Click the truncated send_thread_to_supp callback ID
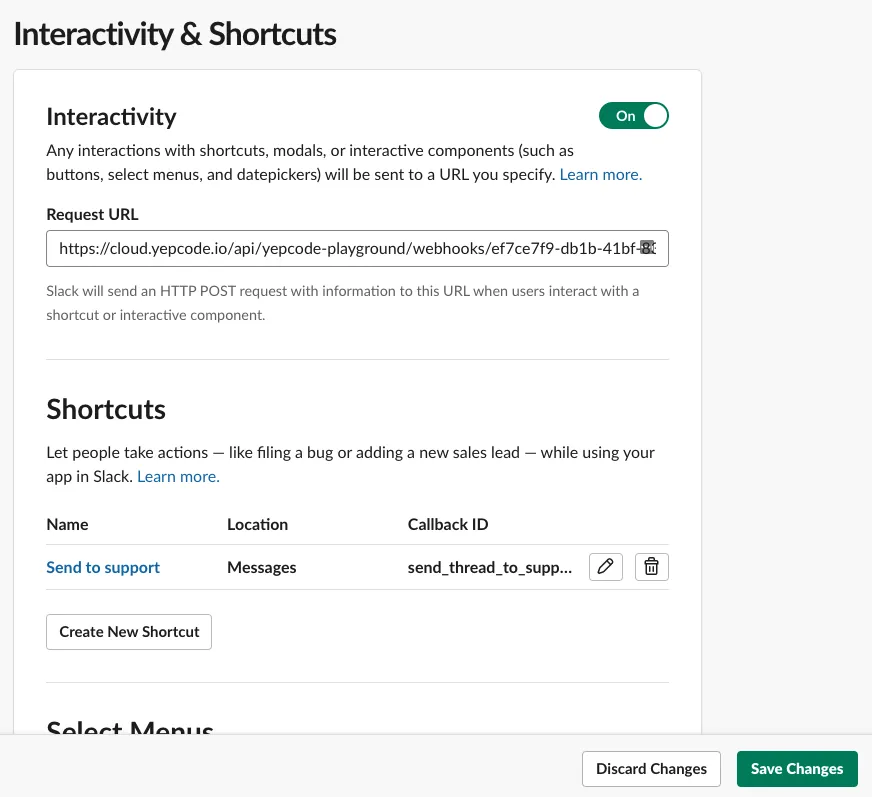 click(x=489, y=567)
